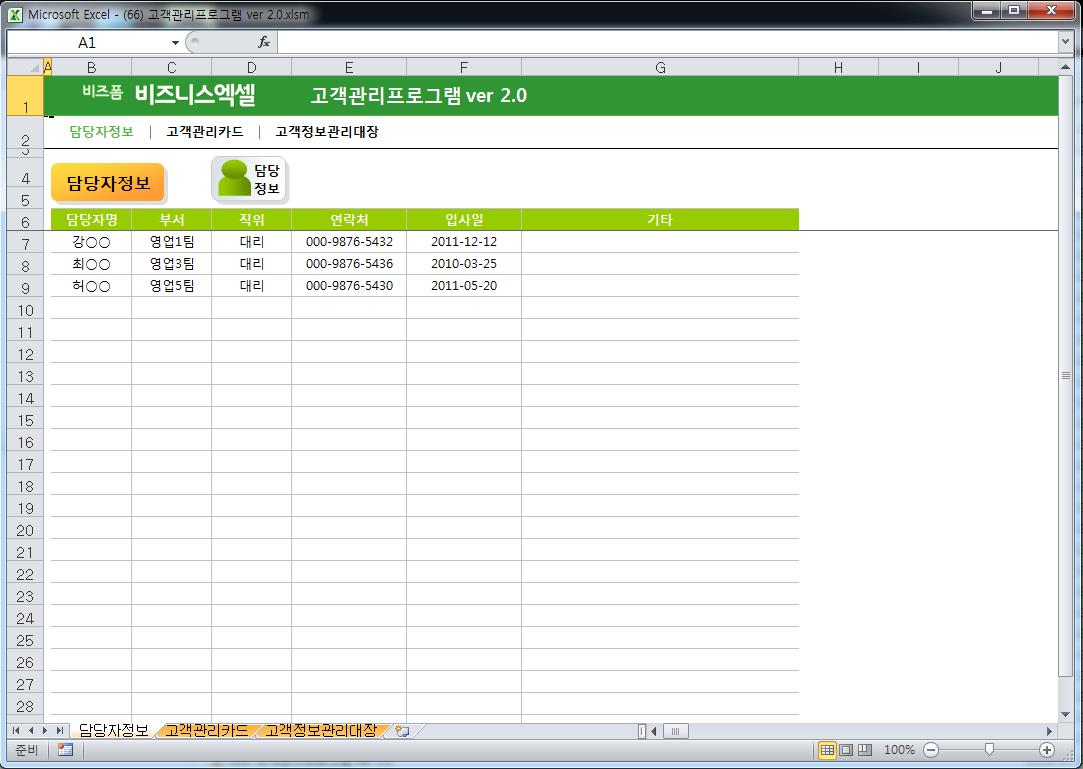This screenshot has width=1083, height=769.
Task: Click the 고객정보관리대장 navigation link
Action: click(x=327, y=132)
